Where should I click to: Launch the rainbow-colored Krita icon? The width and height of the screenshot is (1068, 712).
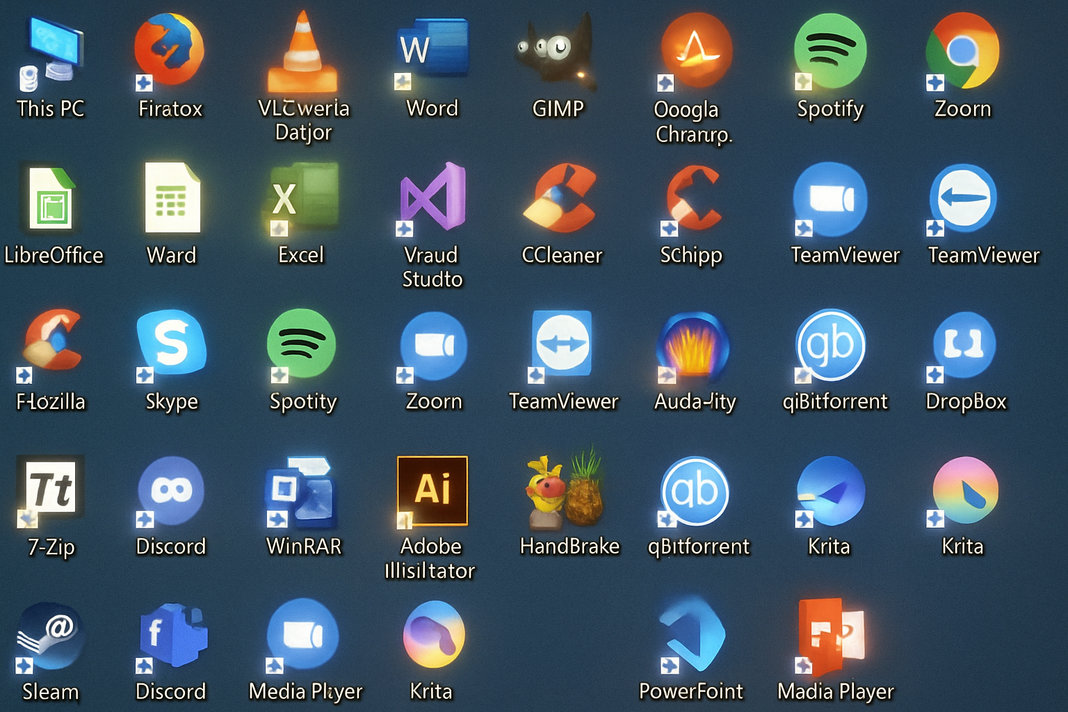coord(964,491)
